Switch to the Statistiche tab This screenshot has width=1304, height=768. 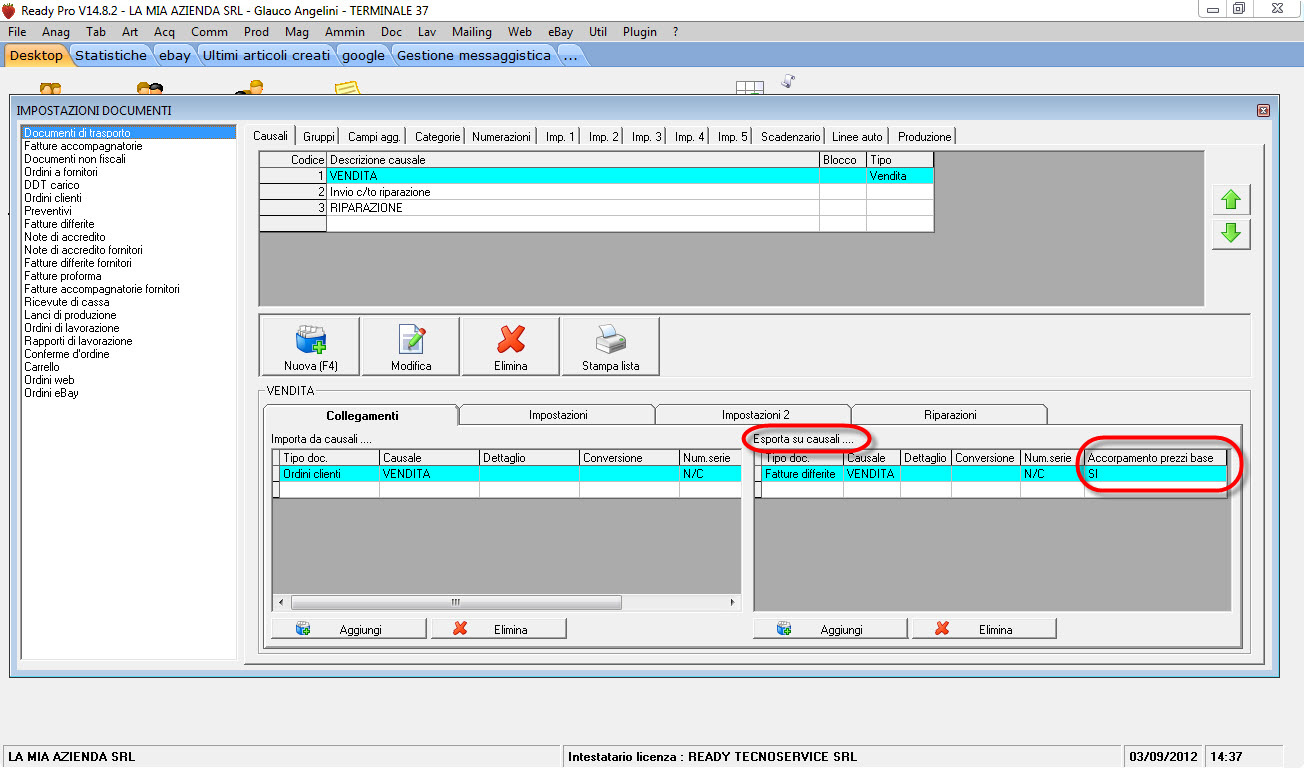click(111, 55)
